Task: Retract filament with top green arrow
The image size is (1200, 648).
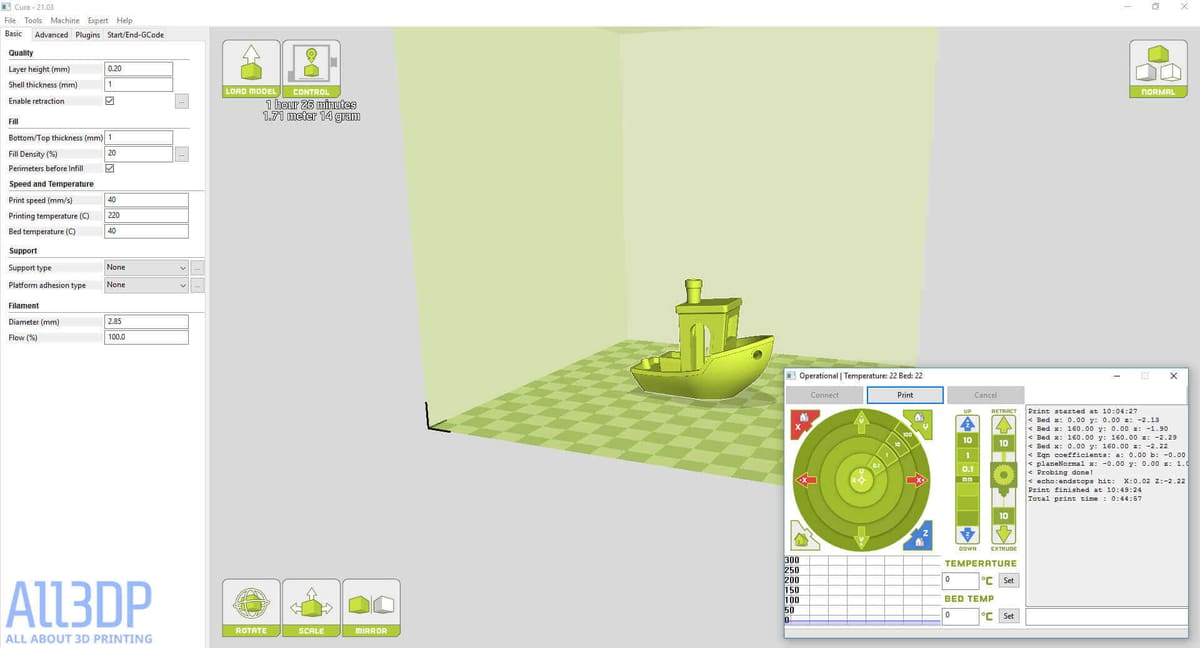Action: coord(1003,424)
